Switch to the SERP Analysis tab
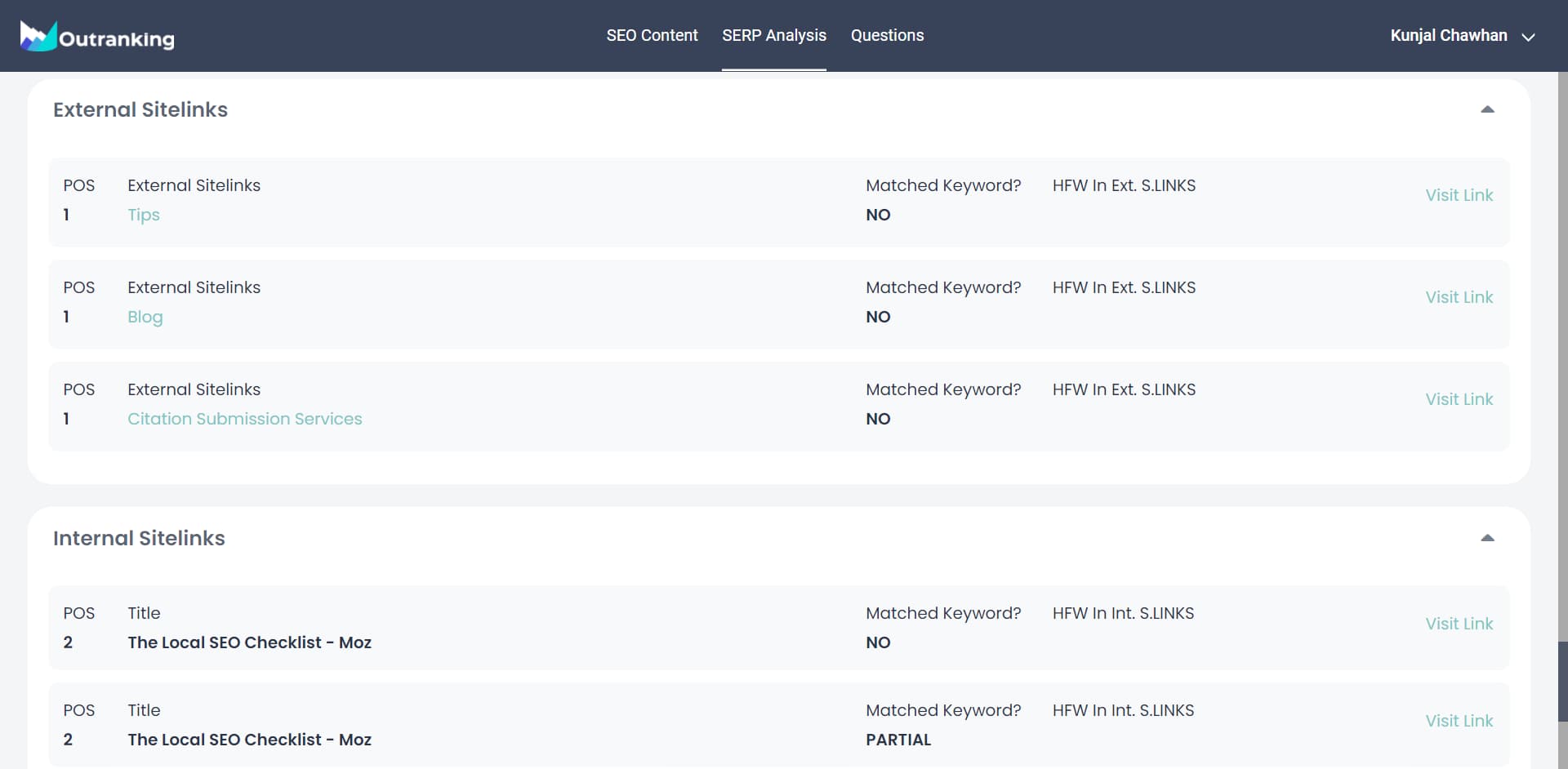 click(x=774, y=35)
